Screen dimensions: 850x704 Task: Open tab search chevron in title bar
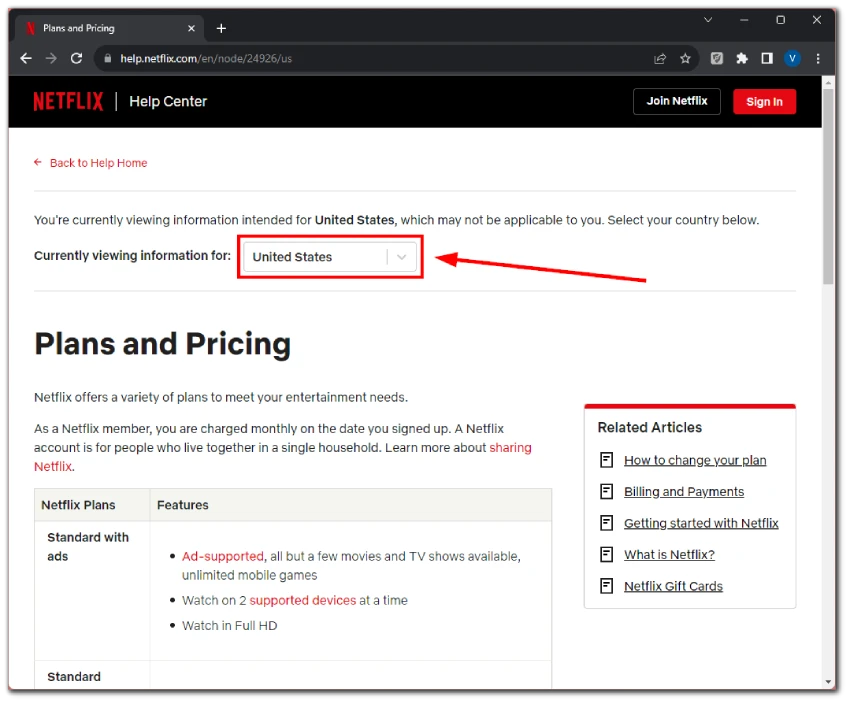point(708,20)
